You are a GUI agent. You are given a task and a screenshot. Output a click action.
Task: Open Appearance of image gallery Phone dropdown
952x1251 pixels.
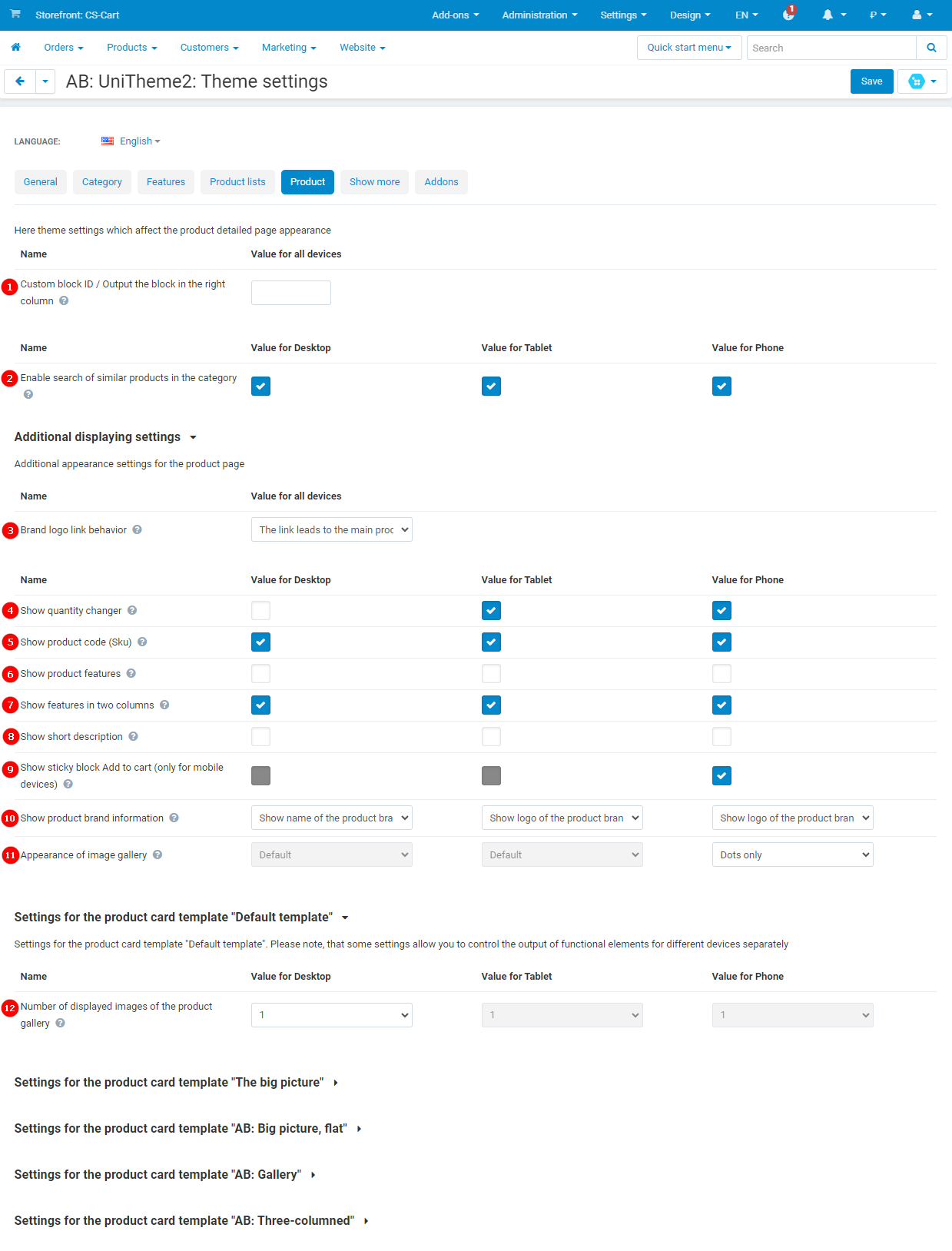[792, 854]
